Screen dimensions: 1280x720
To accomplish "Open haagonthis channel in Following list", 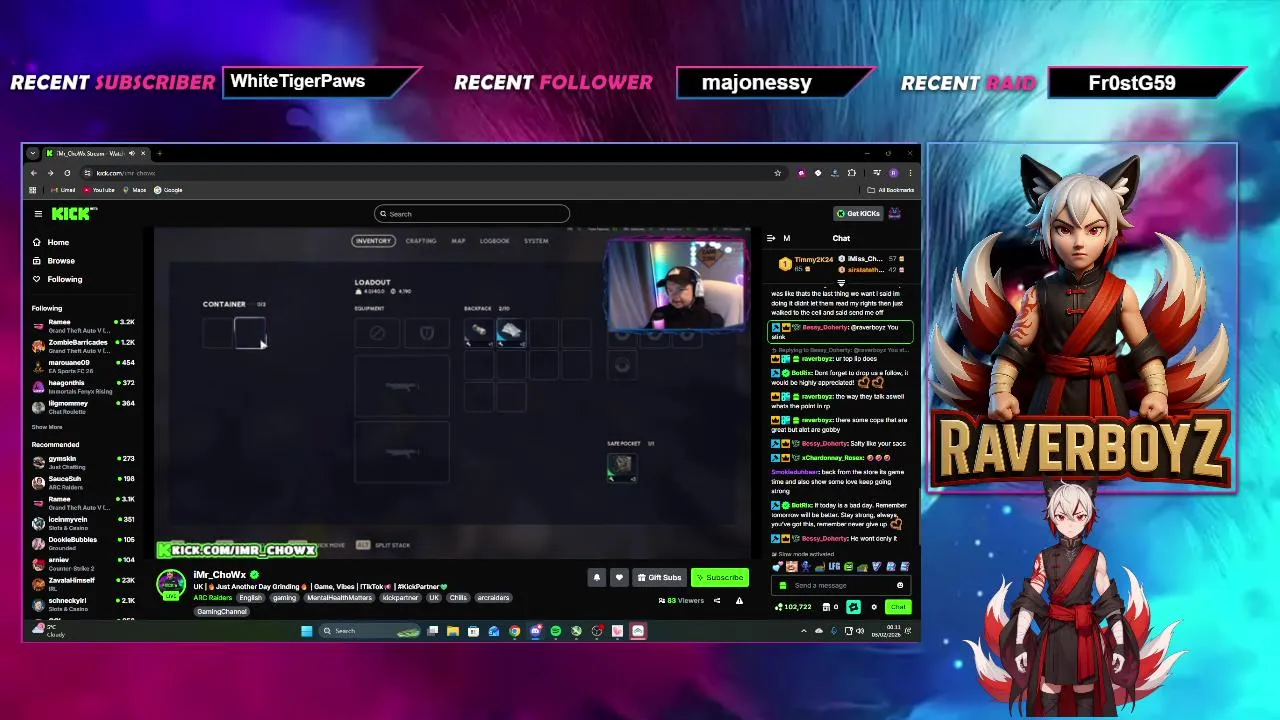I will 83,386.
